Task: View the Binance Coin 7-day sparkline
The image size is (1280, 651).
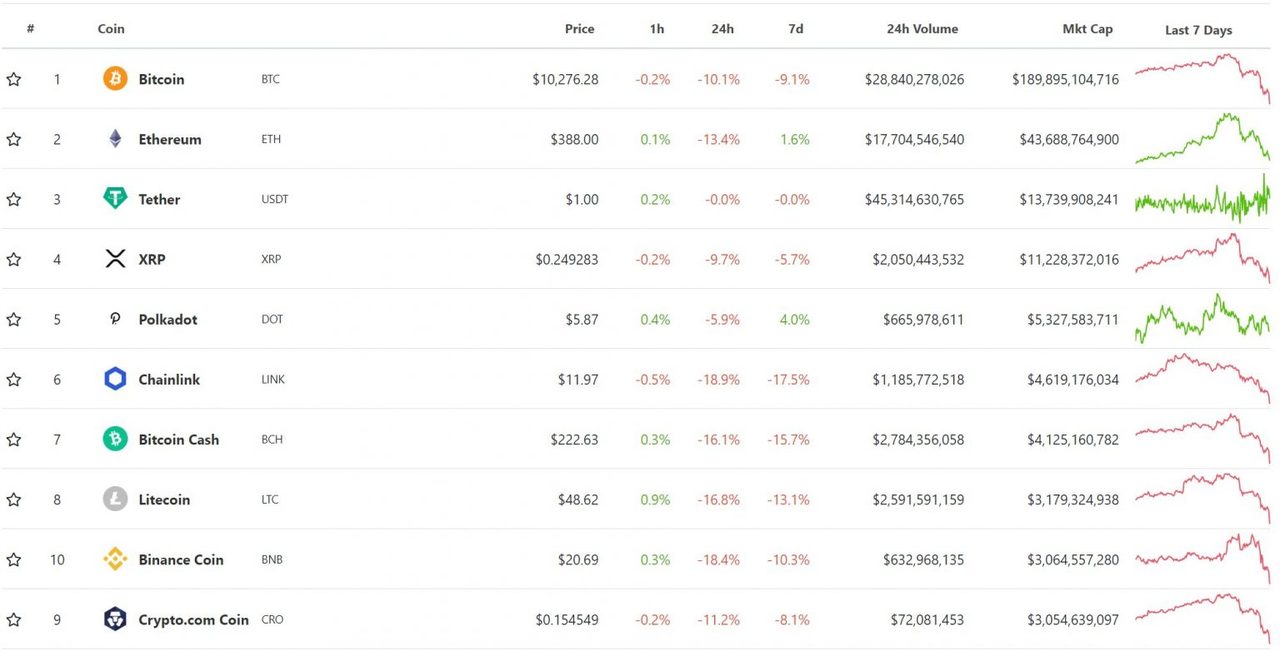Action: tap(1202, 558)
